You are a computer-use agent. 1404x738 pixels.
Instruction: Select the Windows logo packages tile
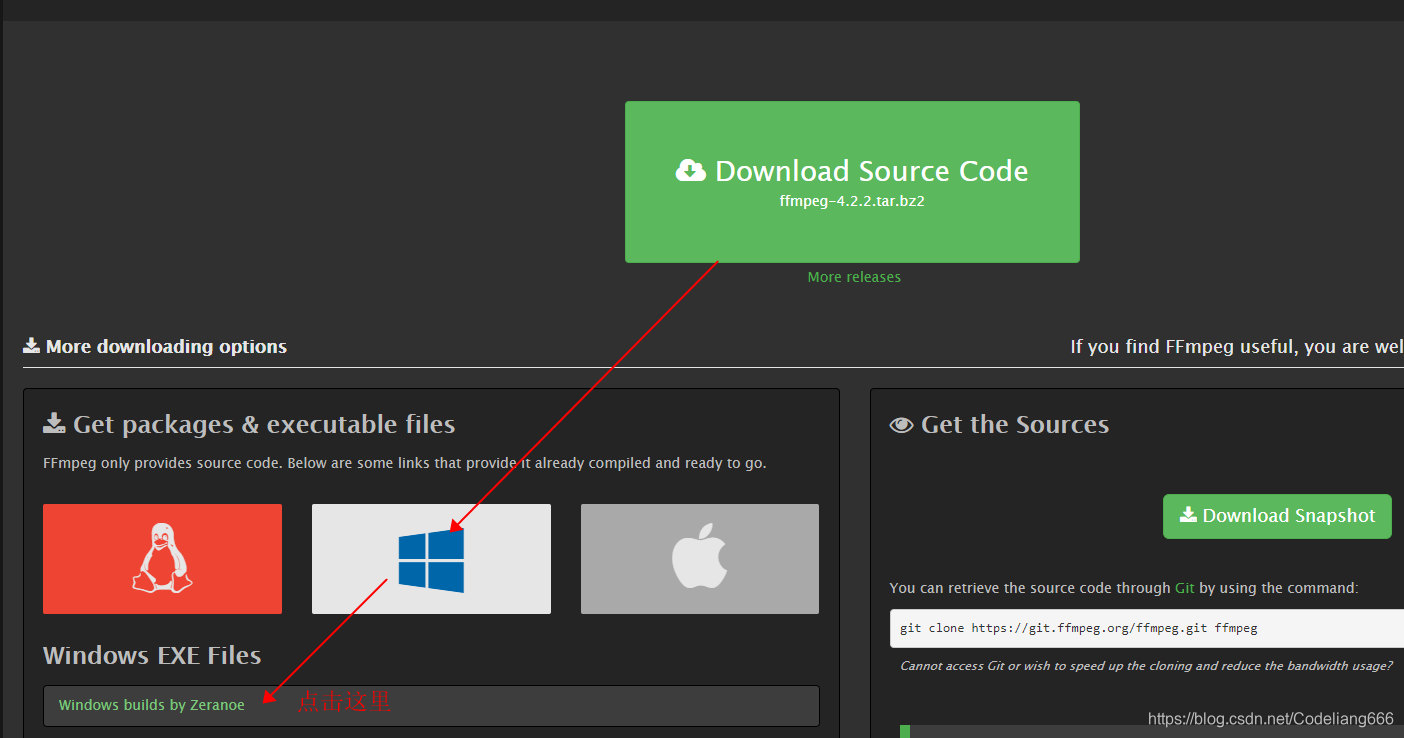click(431, 559)
